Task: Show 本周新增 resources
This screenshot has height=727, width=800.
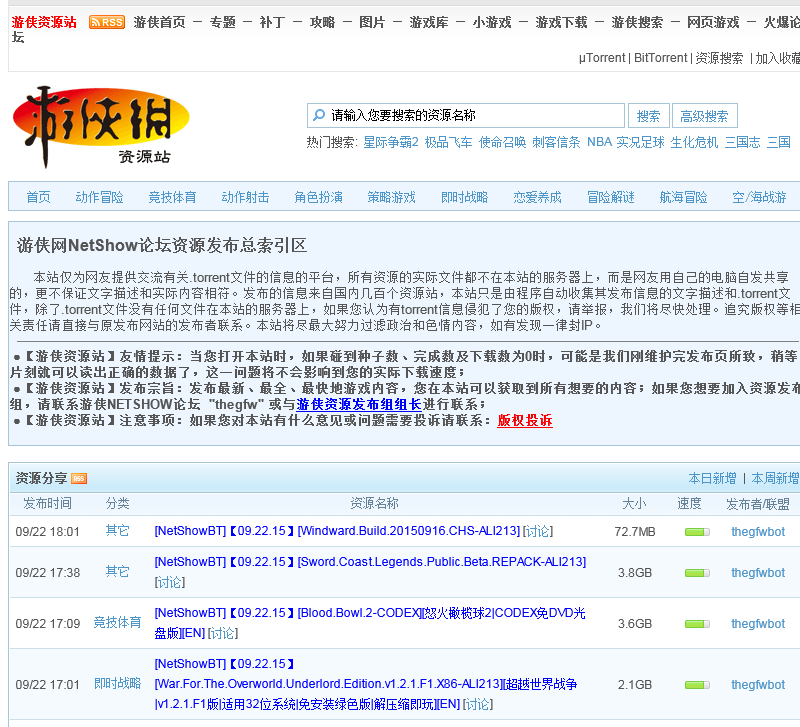Action: (775, 479)
